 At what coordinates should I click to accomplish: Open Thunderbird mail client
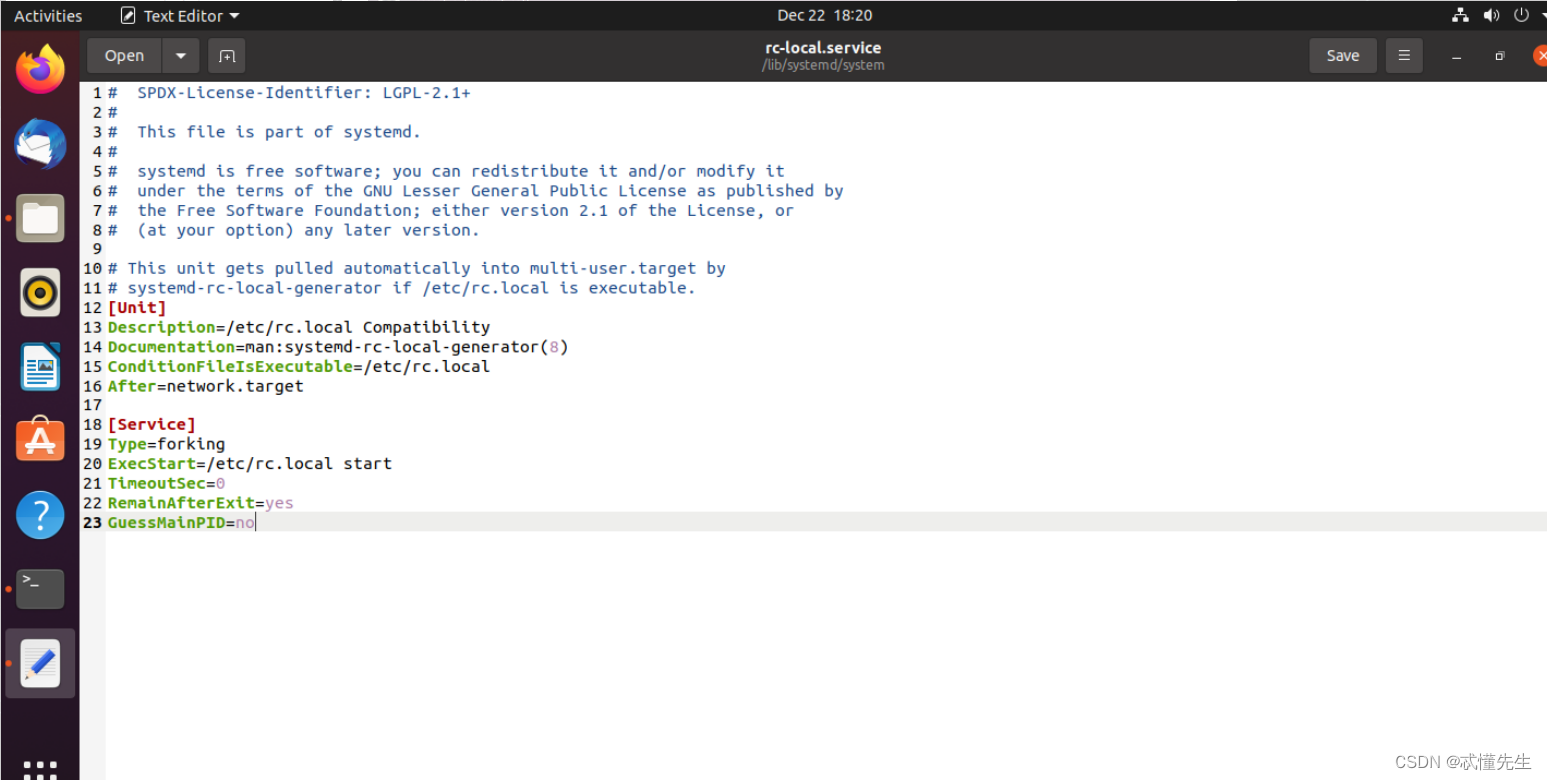click(x=40, y=144)
